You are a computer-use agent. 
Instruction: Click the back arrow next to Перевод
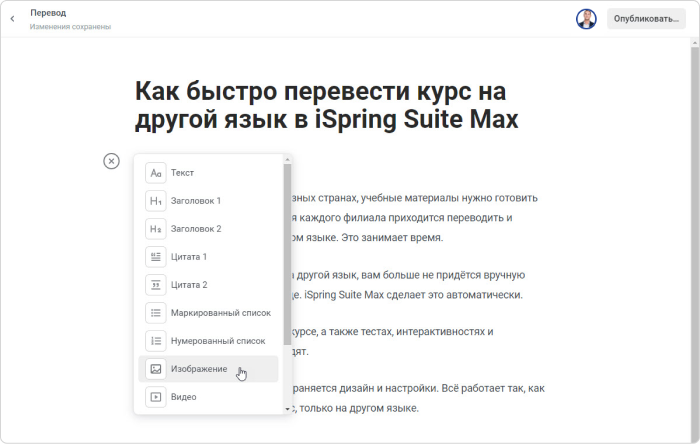click(12, 19)
